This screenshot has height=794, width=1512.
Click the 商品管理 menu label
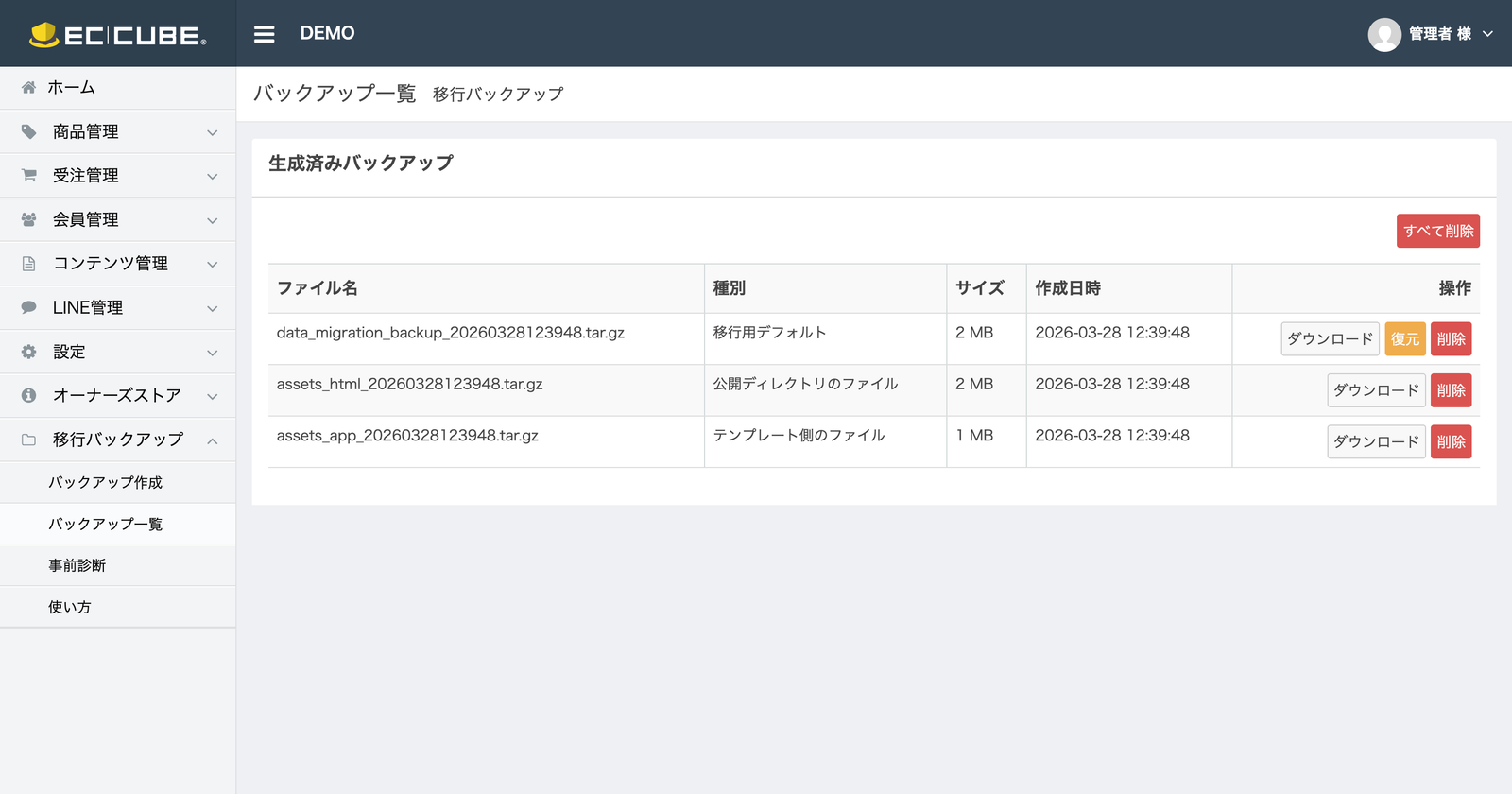86,131
